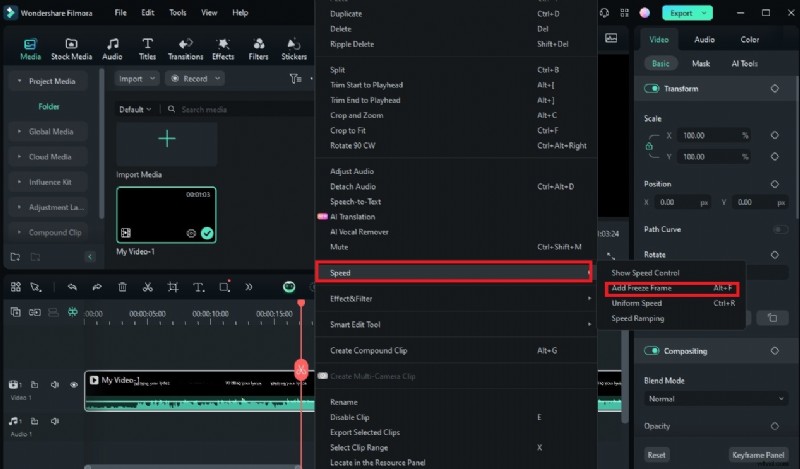Viewport: 800px width, 469px height.
Task: Click the scissors split tool in timeline toolbar
Action: (147, 287)
